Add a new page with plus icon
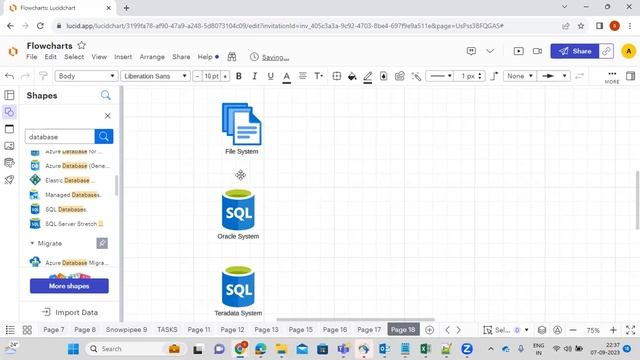Image resolution: width=640 pixels, height=360 pixels. 429,330
